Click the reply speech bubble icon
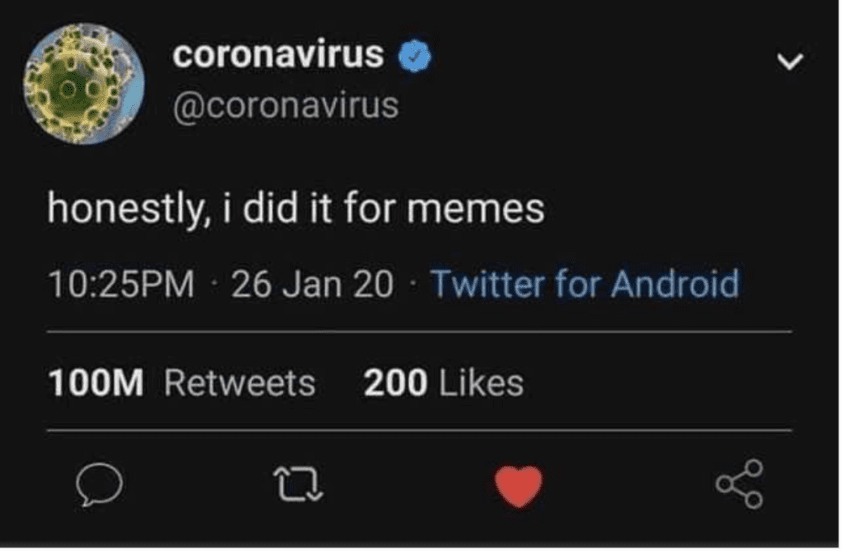 pos(100,486)
